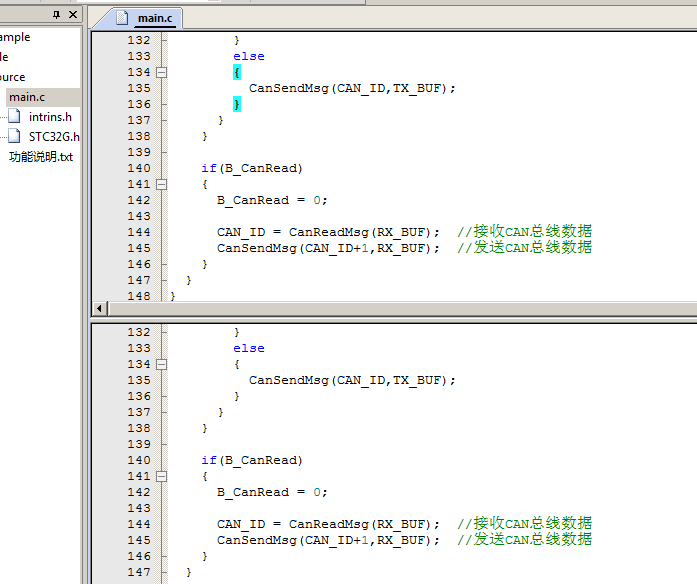Click 'else' keyword on line 133 upper pane
Screen dimensions: 697x584
(x=249, y=56)
